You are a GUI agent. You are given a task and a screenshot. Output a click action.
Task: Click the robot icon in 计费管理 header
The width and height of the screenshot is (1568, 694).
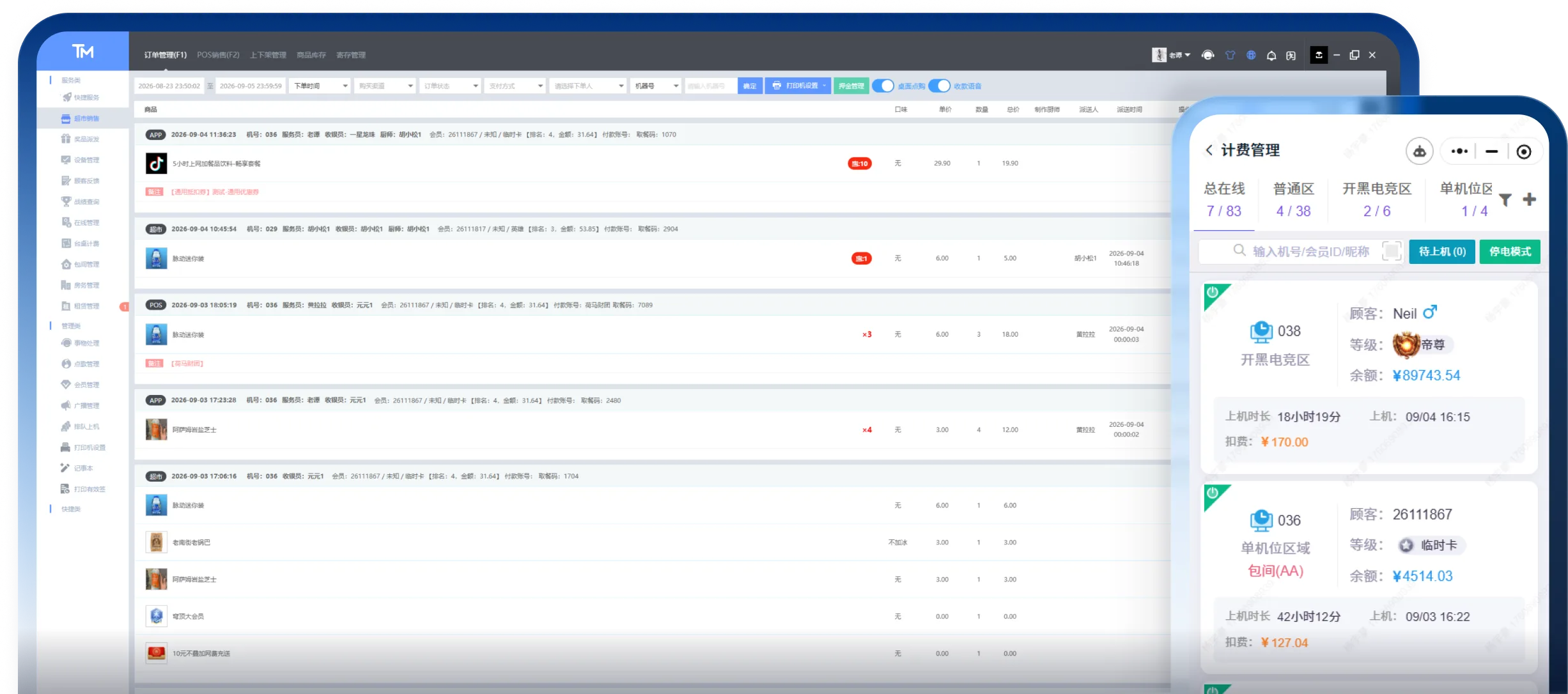click(1420, 151)
